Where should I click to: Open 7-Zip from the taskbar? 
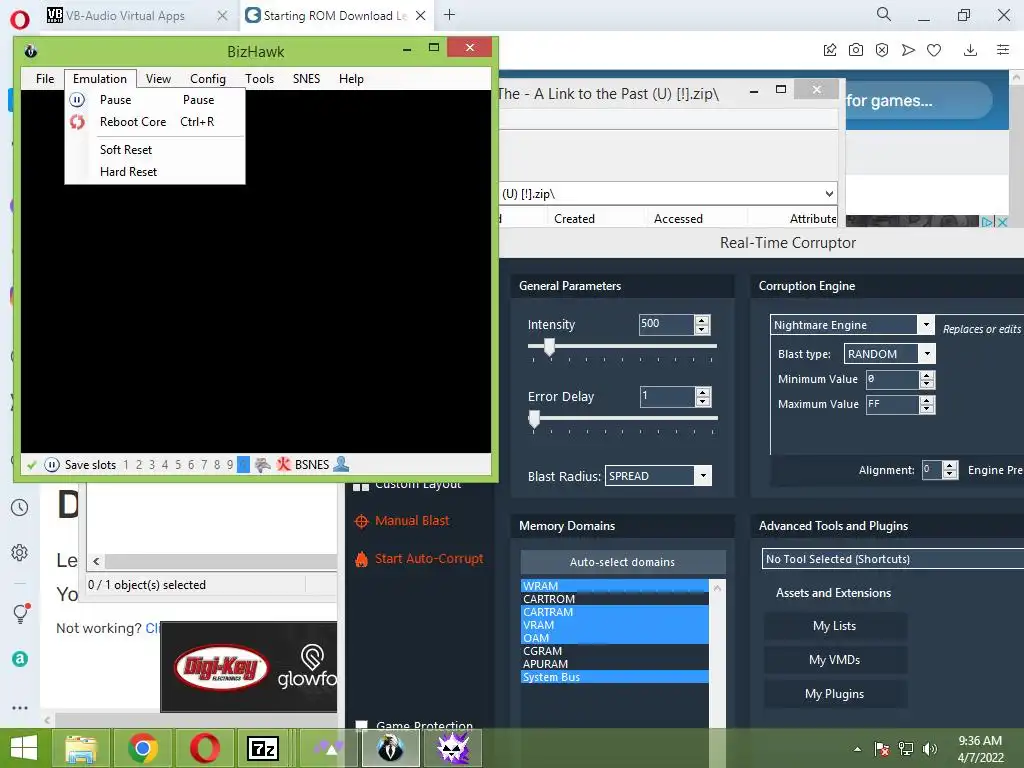(x=263, y=748)
